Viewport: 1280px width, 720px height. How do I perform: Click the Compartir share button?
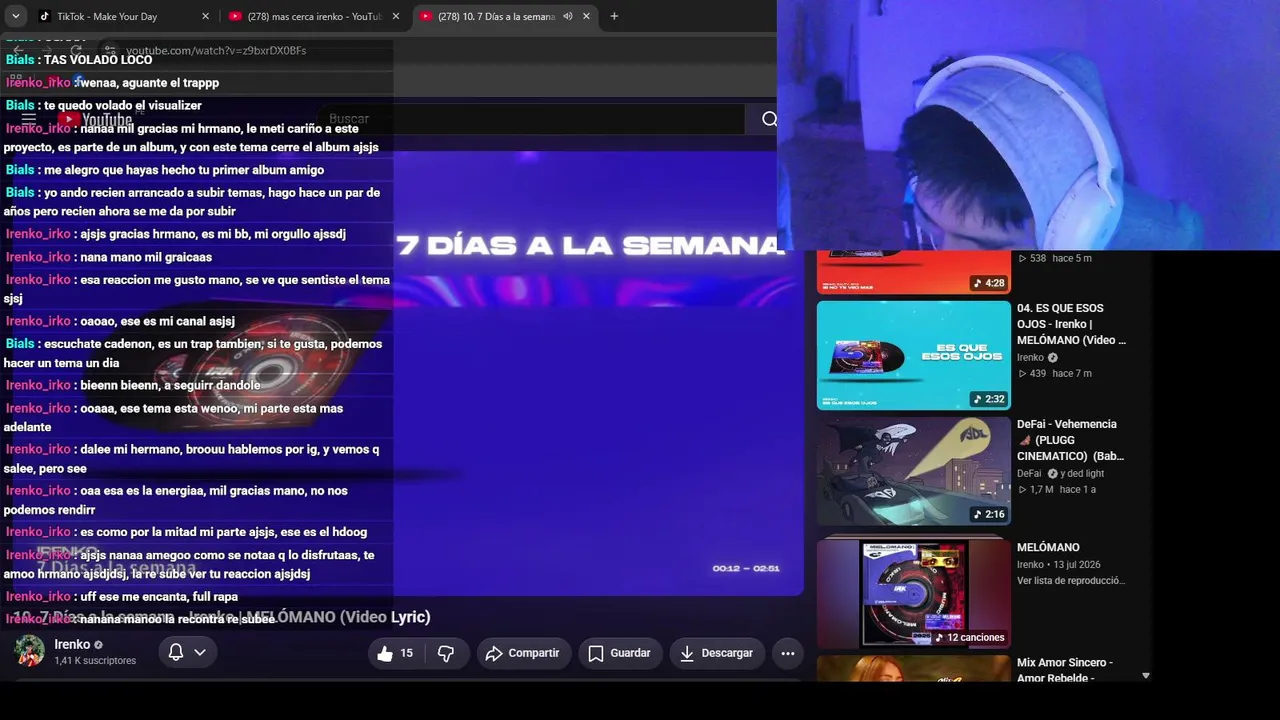click(x=522, y=653)
